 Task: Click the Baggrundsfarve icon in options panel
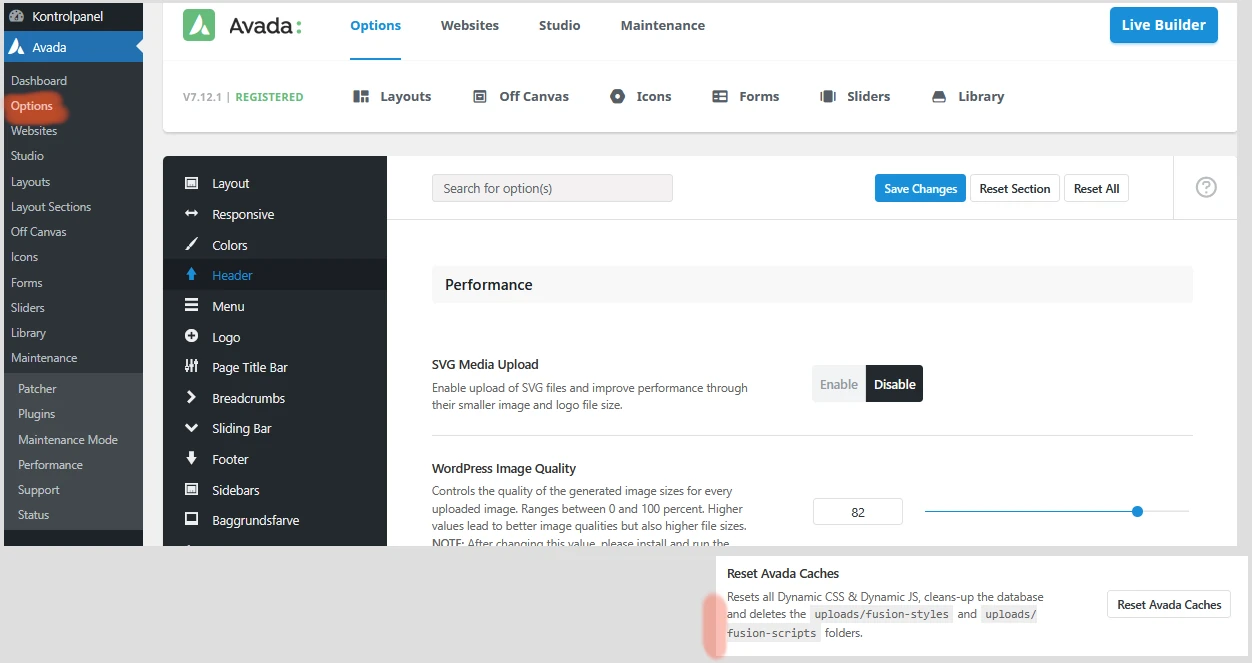pos(191,520)
